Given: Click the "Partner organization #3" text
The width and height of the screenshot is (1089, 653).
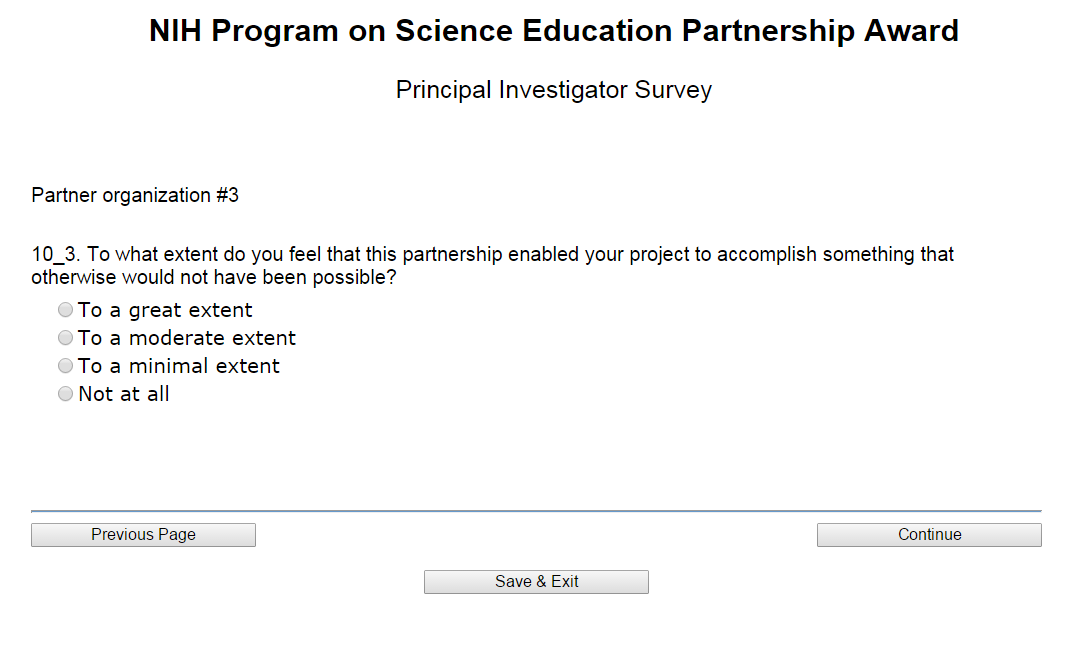Looking at the screenshot, I should [x=135, y=195].
